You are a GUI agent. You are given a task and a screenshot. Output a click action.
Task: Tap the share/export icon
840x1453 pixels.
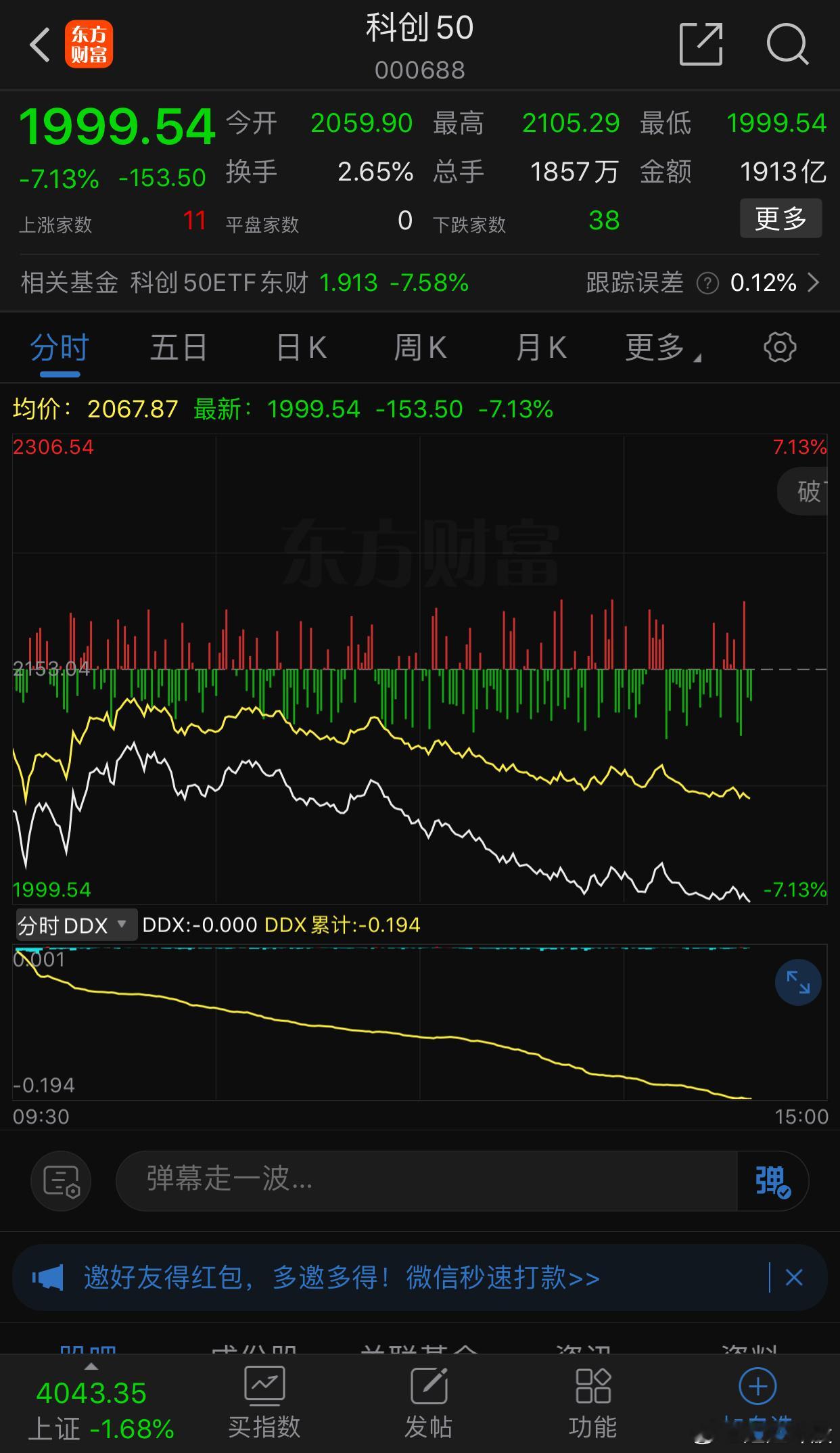click(701, 44)
